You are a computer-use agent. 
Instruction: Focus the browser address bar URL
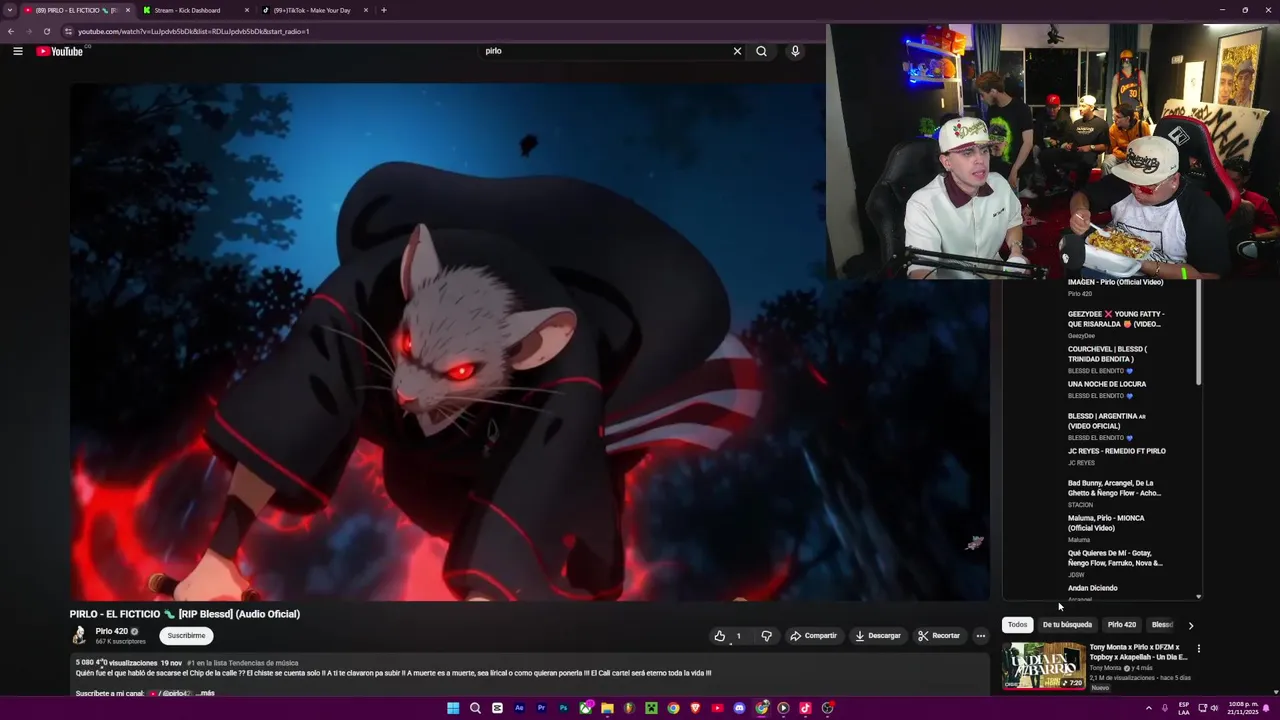[x=193, y=31]
